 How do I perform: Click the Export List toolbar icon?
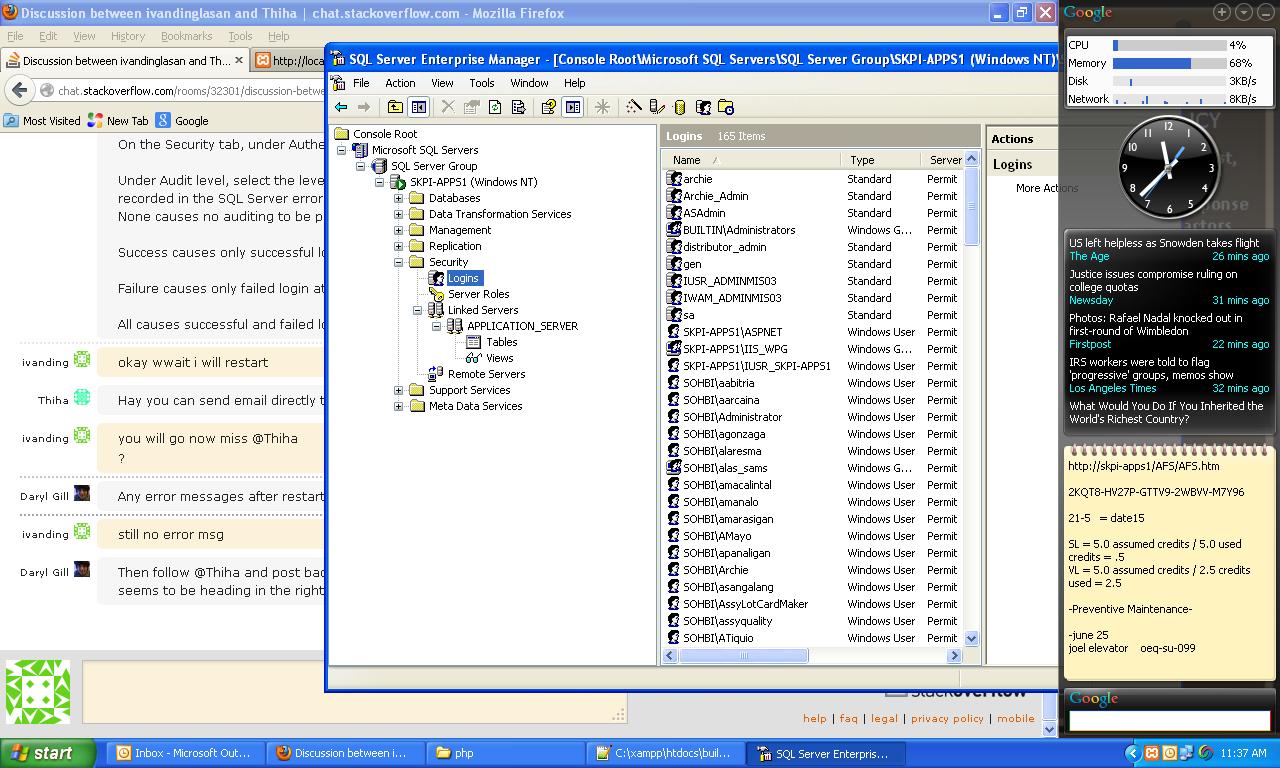click(x=518, y=107)
